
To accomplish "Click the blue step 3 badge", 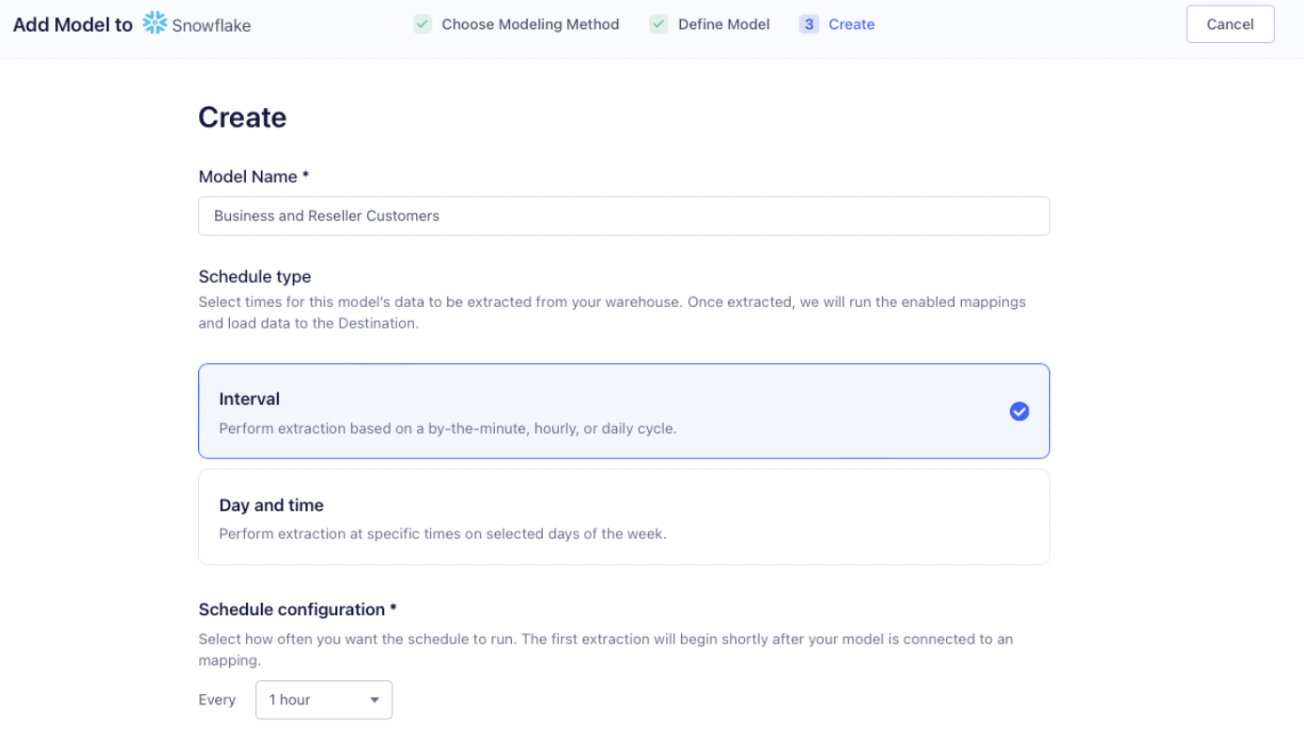I will tap(808, 23).
